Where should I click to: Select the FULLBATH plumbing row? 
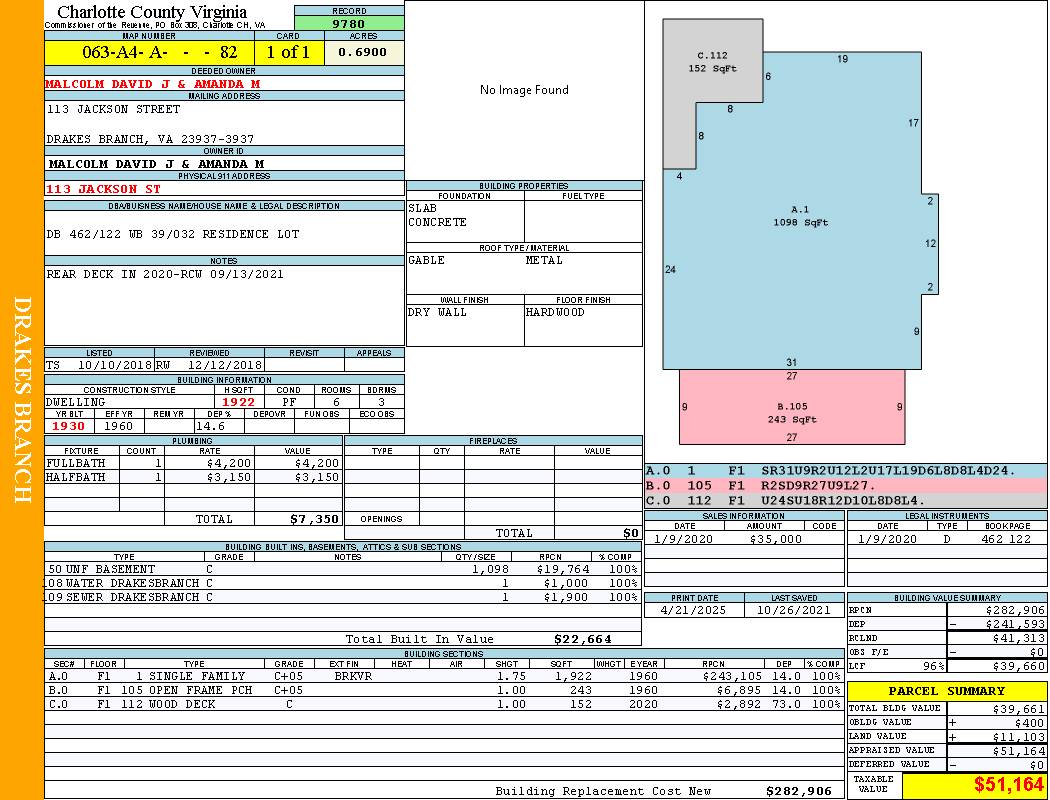193,464
